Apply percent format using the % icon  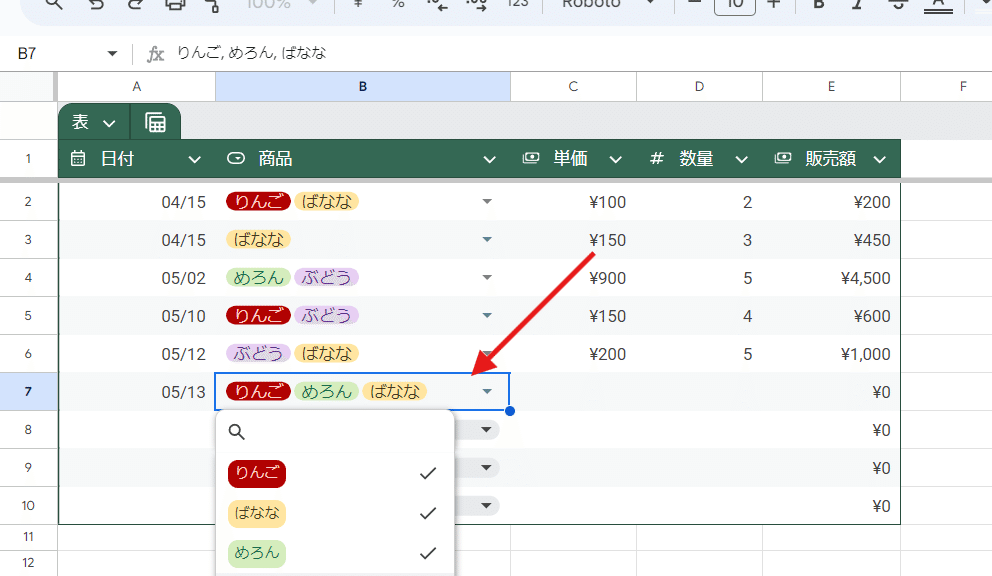tap(398, 3)
